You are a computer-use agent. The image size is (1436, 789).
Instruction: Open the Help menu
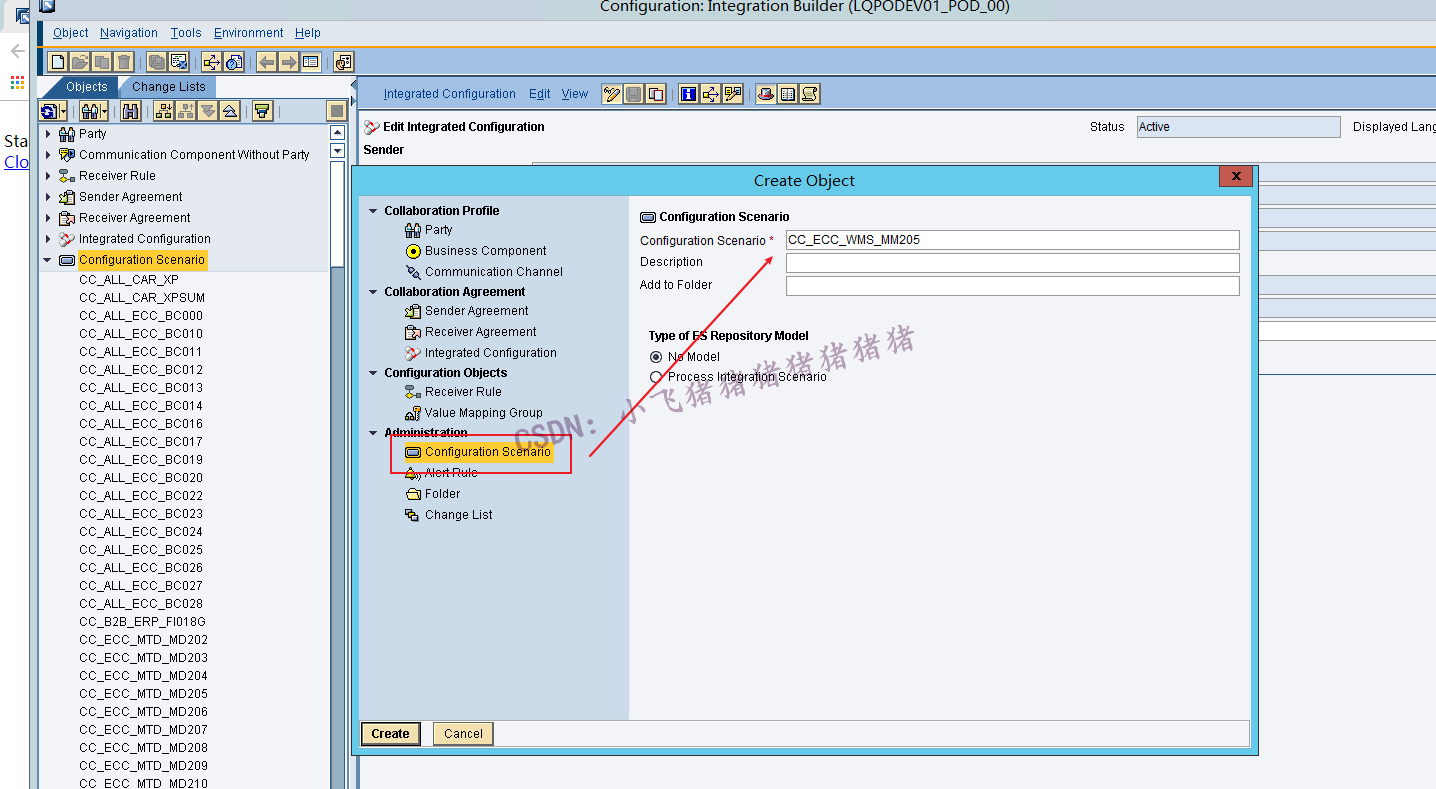click(x=308, y=33)
